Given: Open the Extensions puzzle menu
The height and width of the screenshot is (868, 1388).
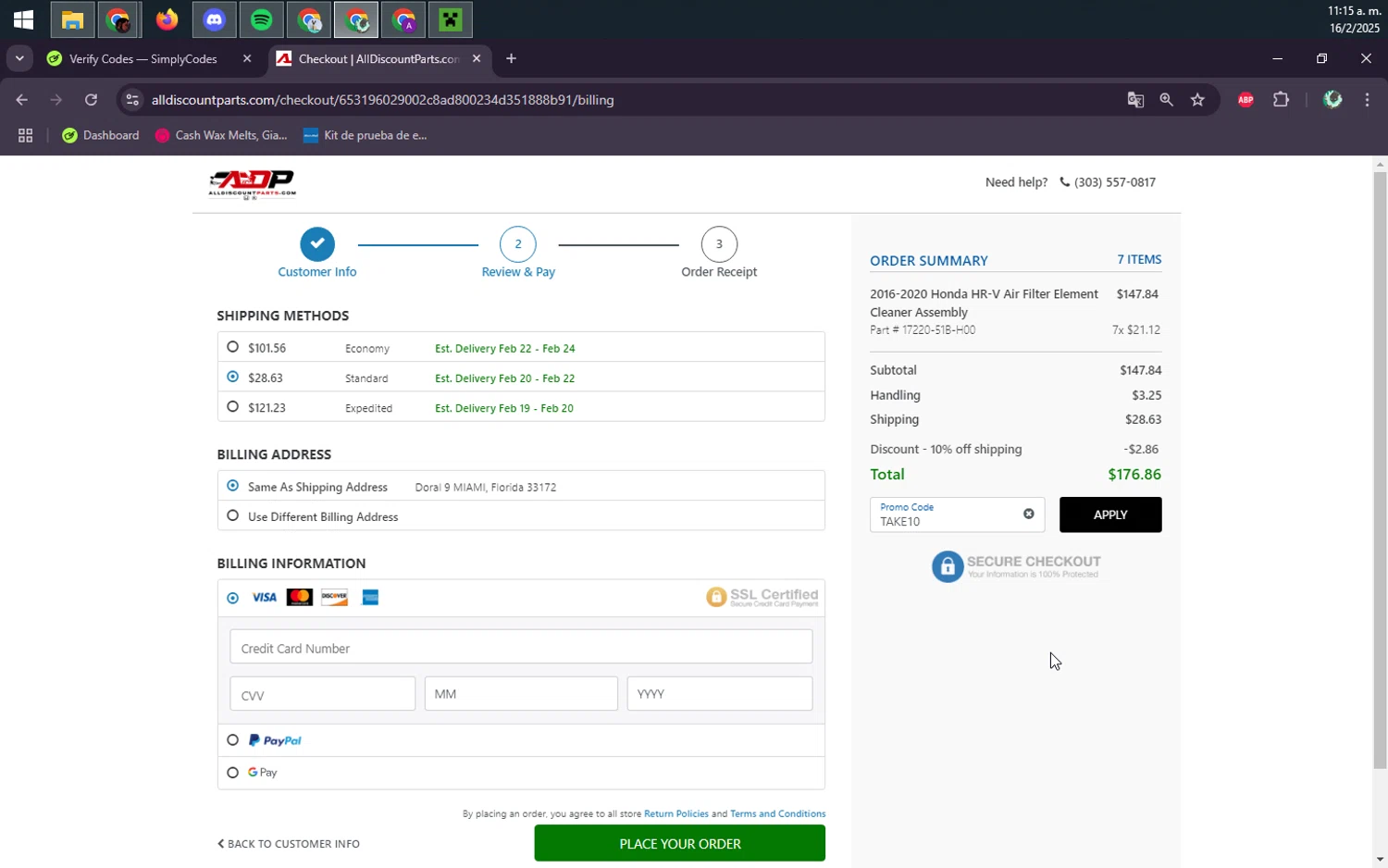Looking at the screenshot, I should (1281, 100).
